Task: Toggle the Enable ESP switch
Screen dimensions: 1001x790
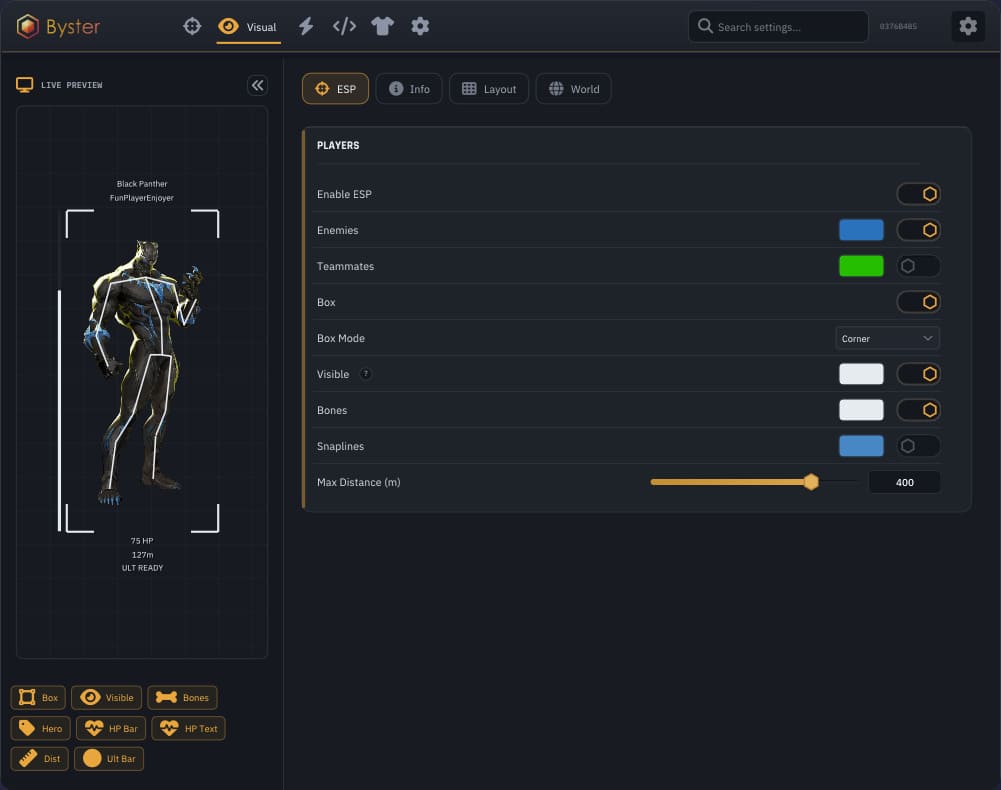Action: [x=919, y=194]
